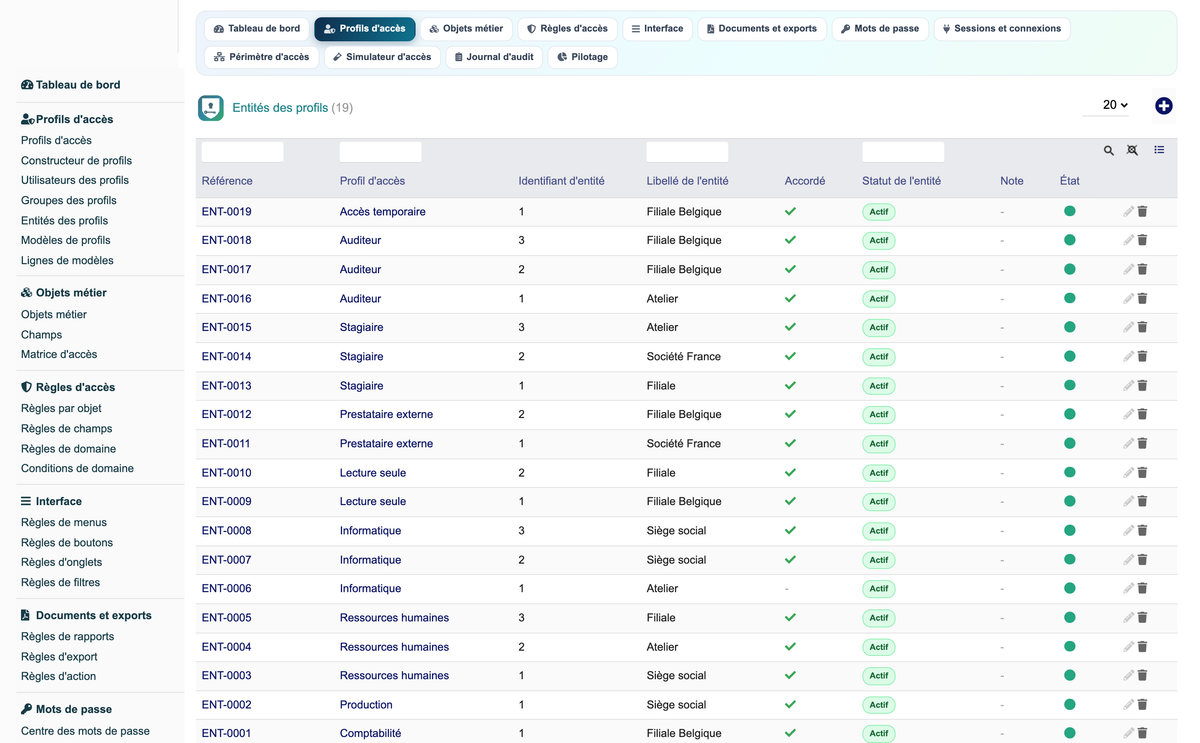The width and height of the screenshot is (1200, 743).
Task: Click the green checkmark in row ENT-0017
Action: [790, 269]
